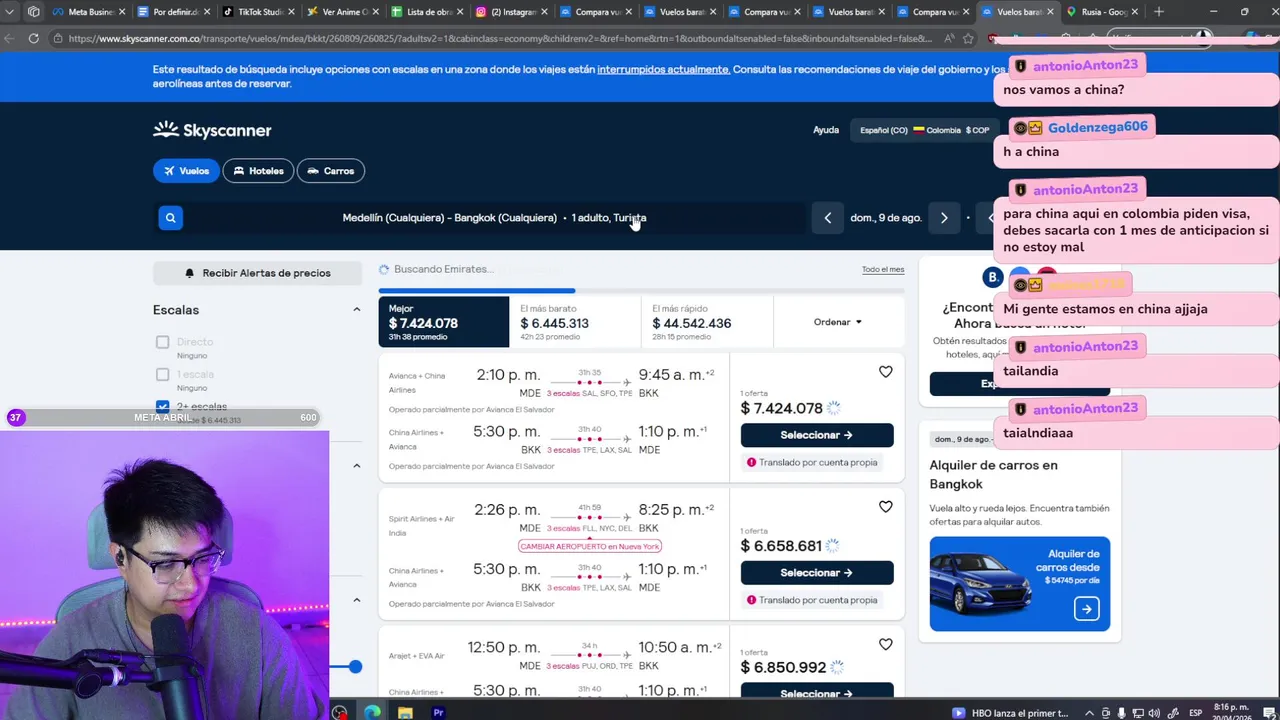Open the browser workspaces icon
The height and width of the screenshot is (720, 1280).
(34, 12)
